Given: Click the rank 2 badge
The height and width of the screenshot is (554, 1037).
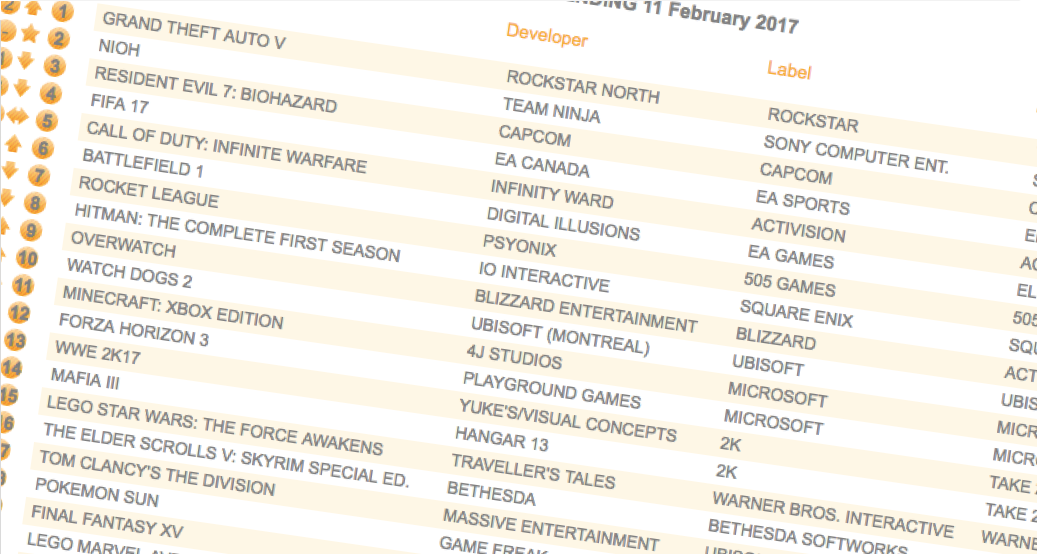Looking at the screenshot, I should pos(58,39).
